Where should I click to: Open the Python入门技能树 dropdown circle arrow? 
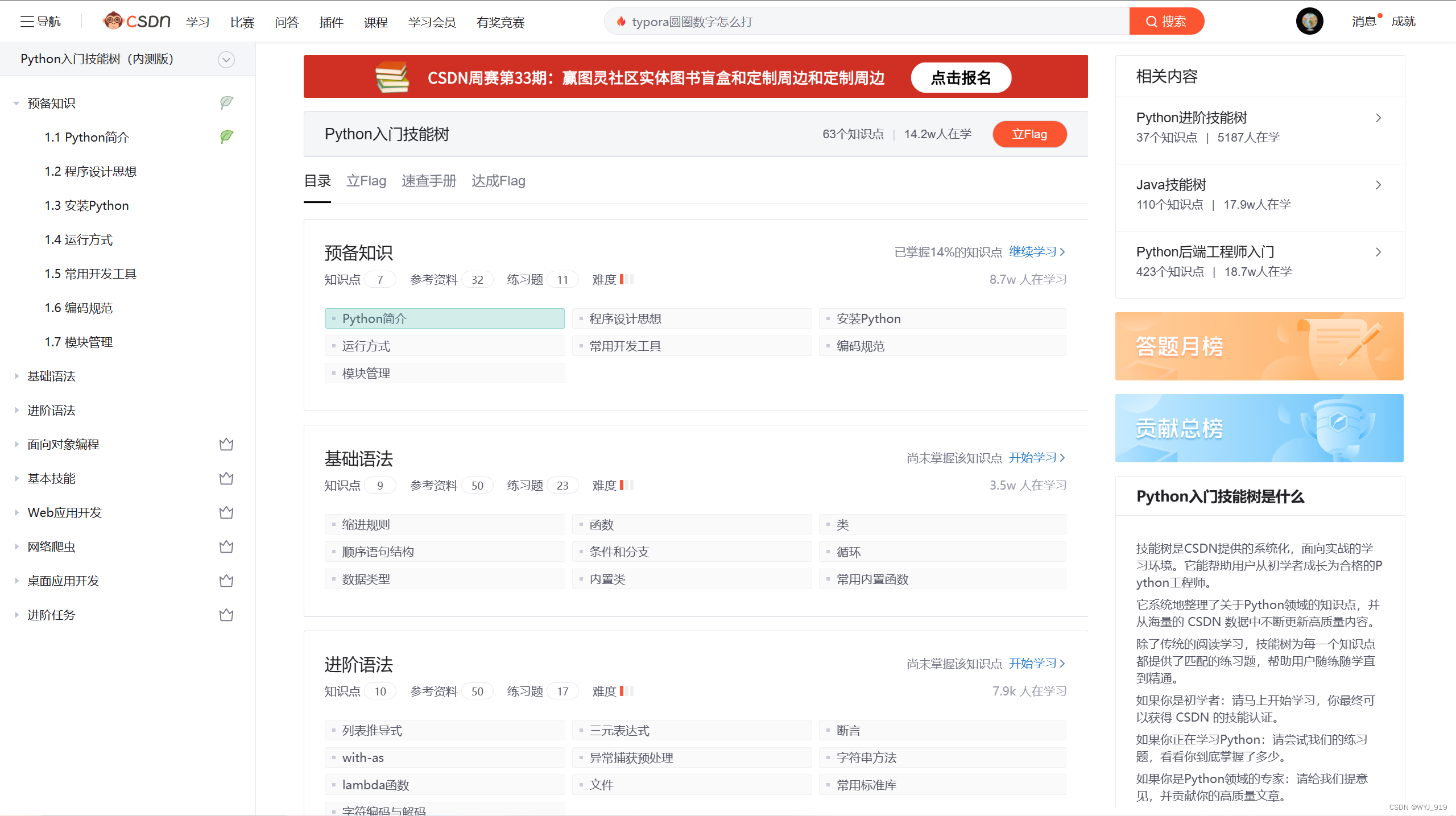(x=226, y=59)
